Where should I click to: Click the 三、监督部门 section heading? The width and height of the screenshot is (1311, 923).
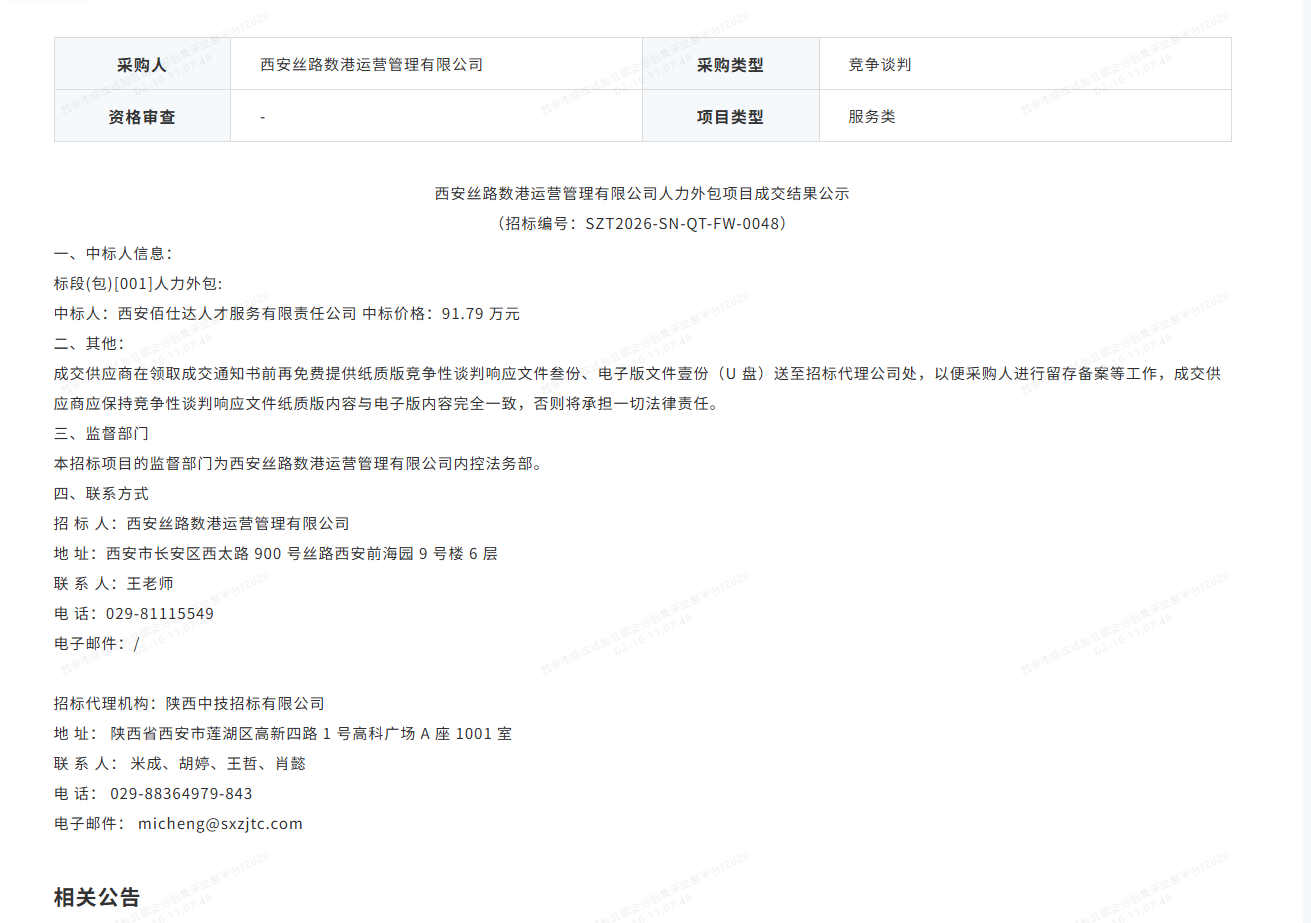(101, 434)
